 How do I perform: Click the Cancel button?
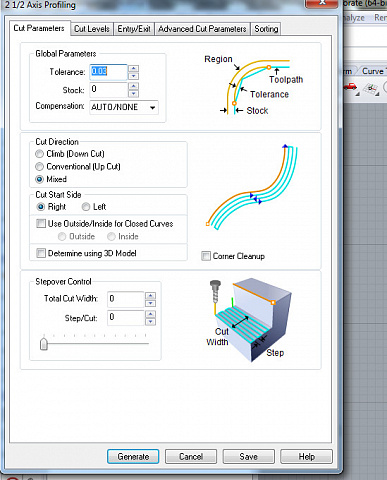click(191, 456)
